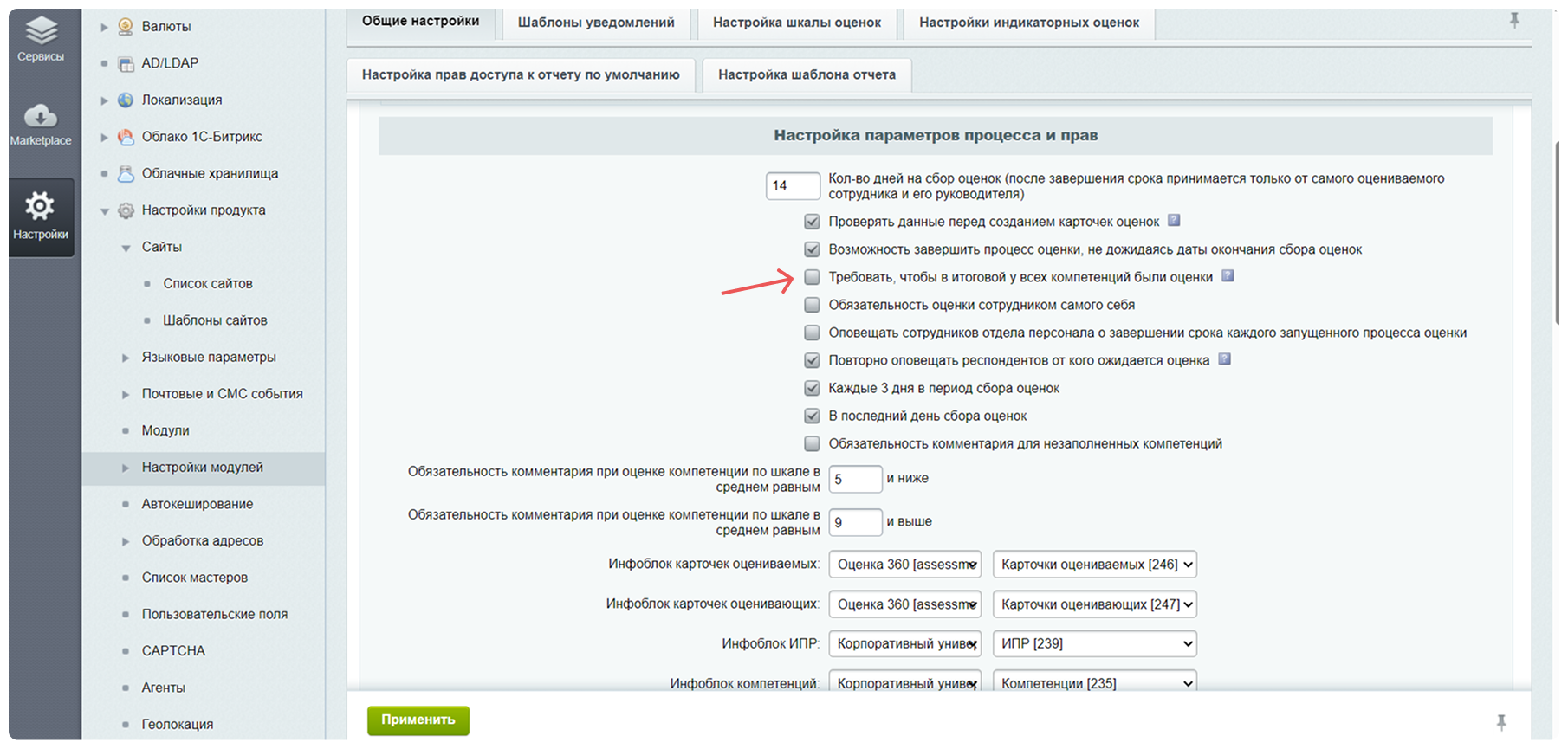Click the pin icon in the bottom bar
This screenshot has height=749, width=1568.
(x=1501, y=721)
